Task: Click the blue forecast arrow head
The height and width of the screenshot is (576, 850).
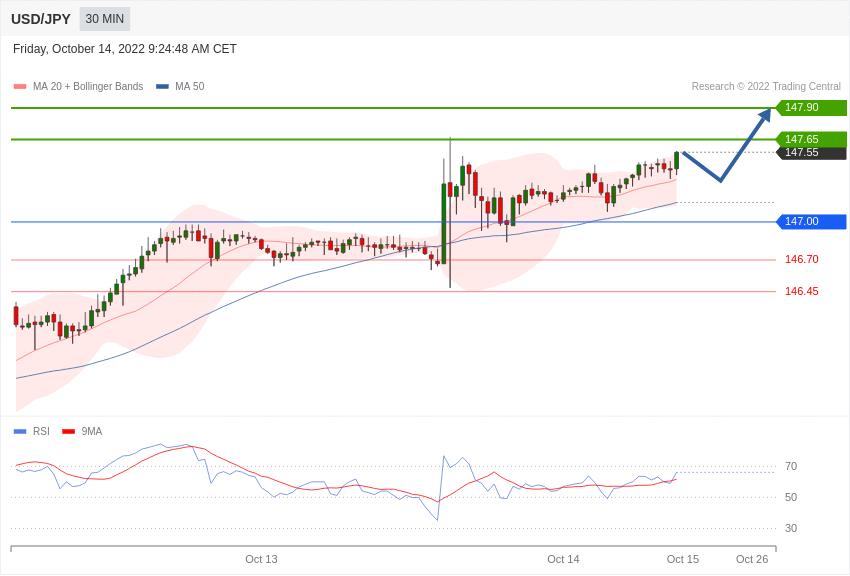Action: [765, 115]
